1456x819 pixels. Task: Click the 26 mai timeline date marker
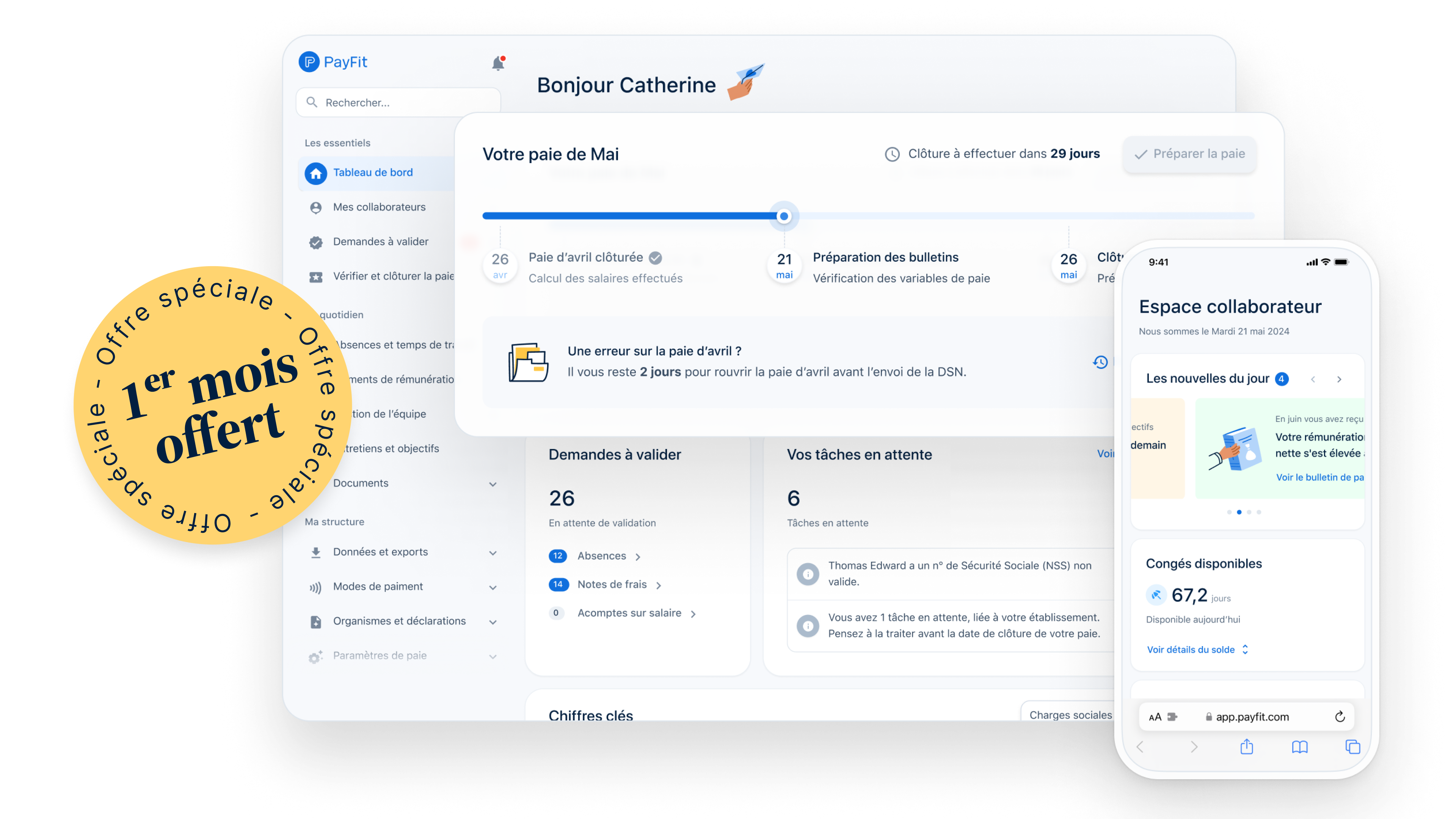pyautogui.click(x=1068, y=266)
